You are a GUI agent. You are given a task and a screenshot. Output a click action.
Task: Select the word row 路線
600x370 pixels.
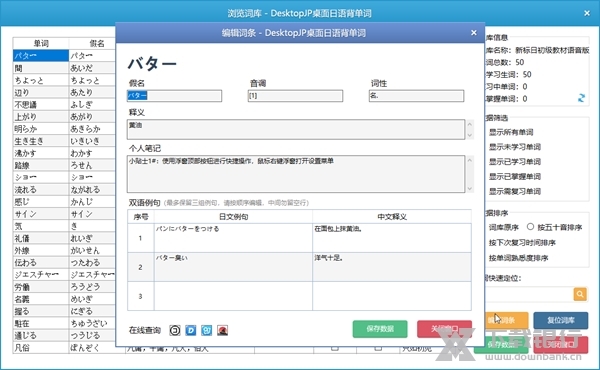click(41, 165)
